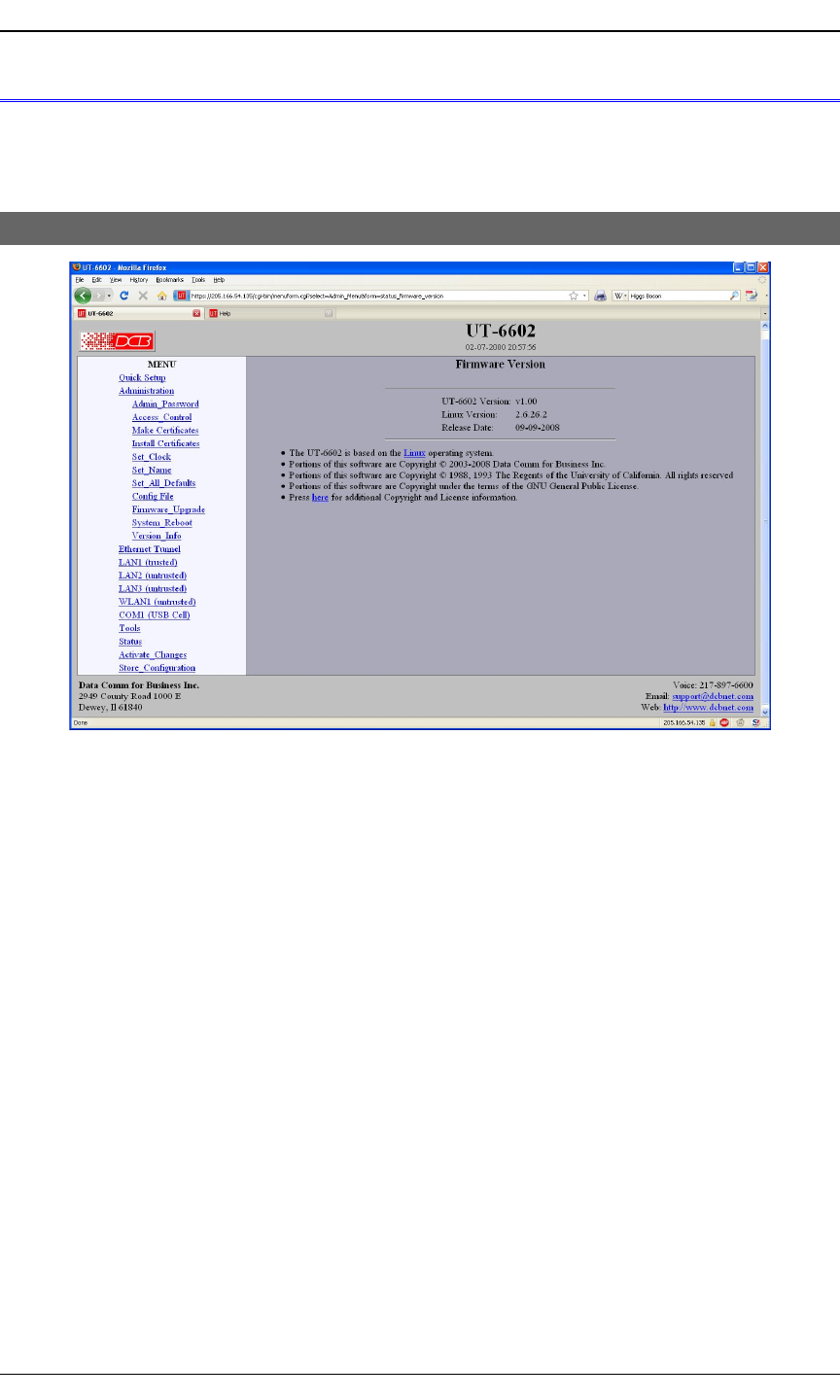Open the Edit menu
The image size is (840, 1400).
coord(96,280)
